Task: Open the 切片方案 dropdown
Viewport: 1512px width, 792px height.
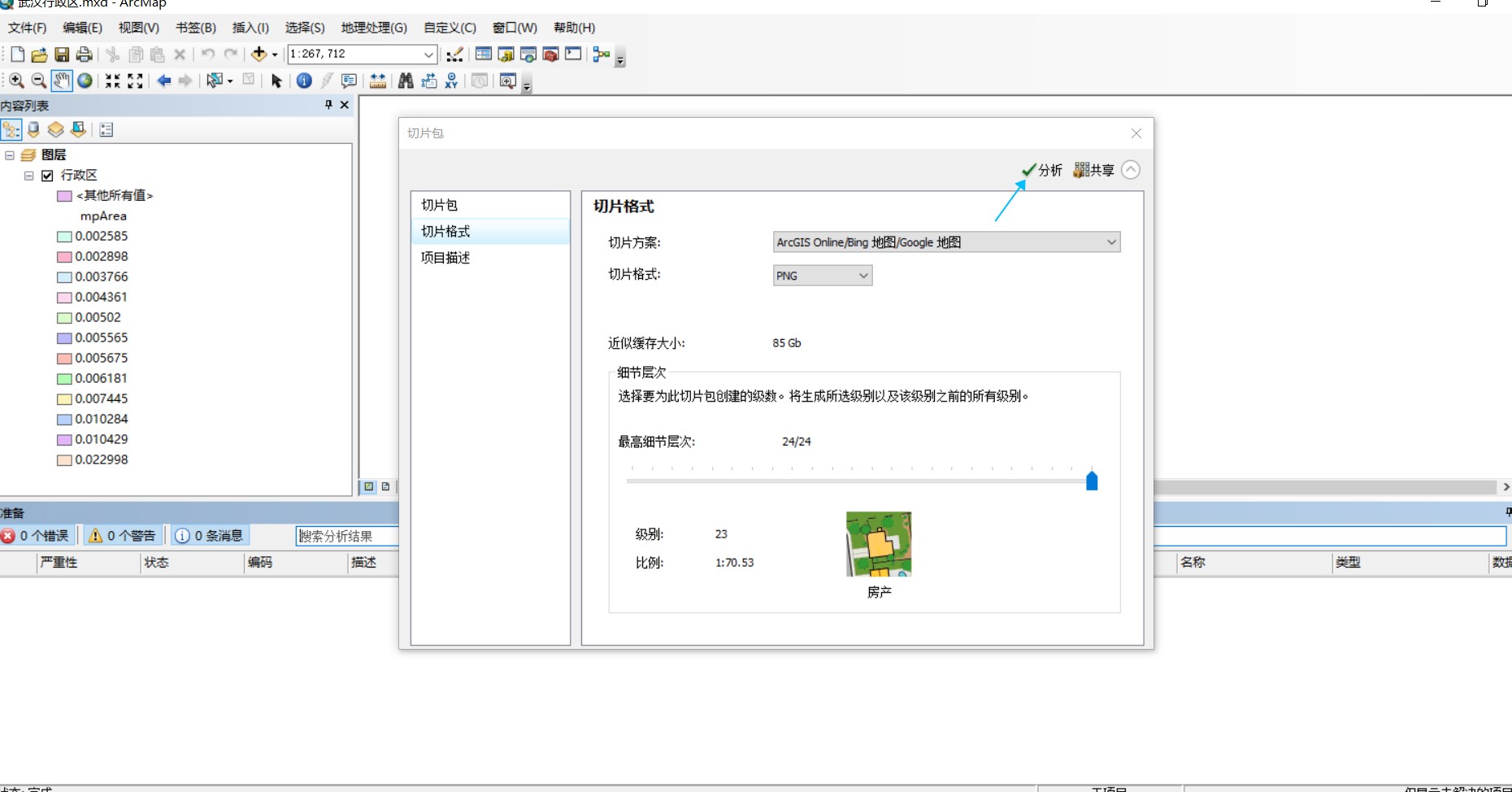Action: [1110, 242]
